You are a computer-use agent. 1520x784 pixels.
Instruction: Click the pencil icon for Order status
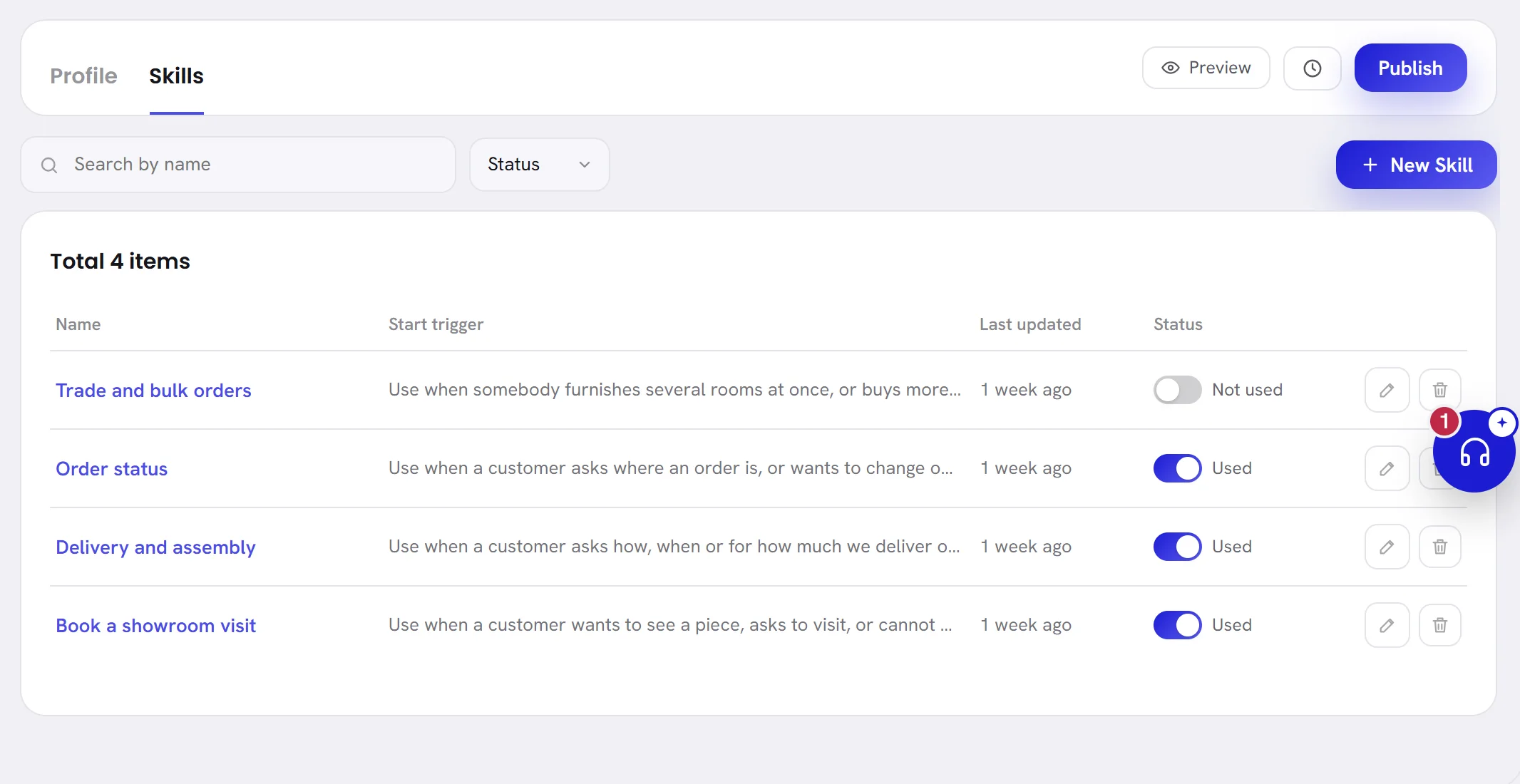1387,468
